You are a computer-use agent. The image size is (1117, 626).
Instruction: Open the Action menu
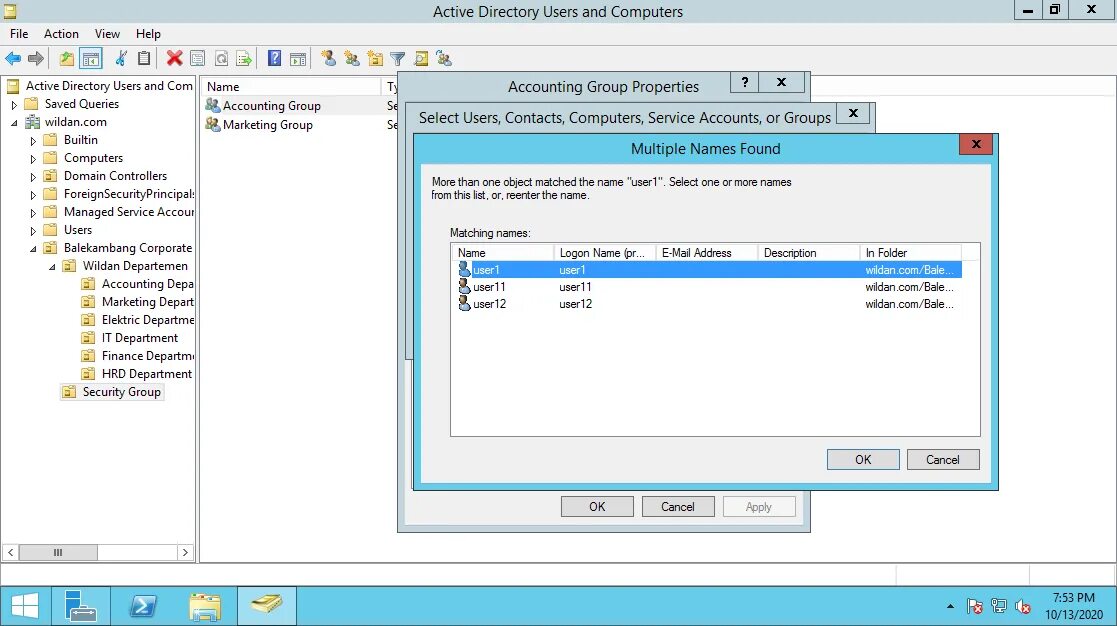click(61, 33)
